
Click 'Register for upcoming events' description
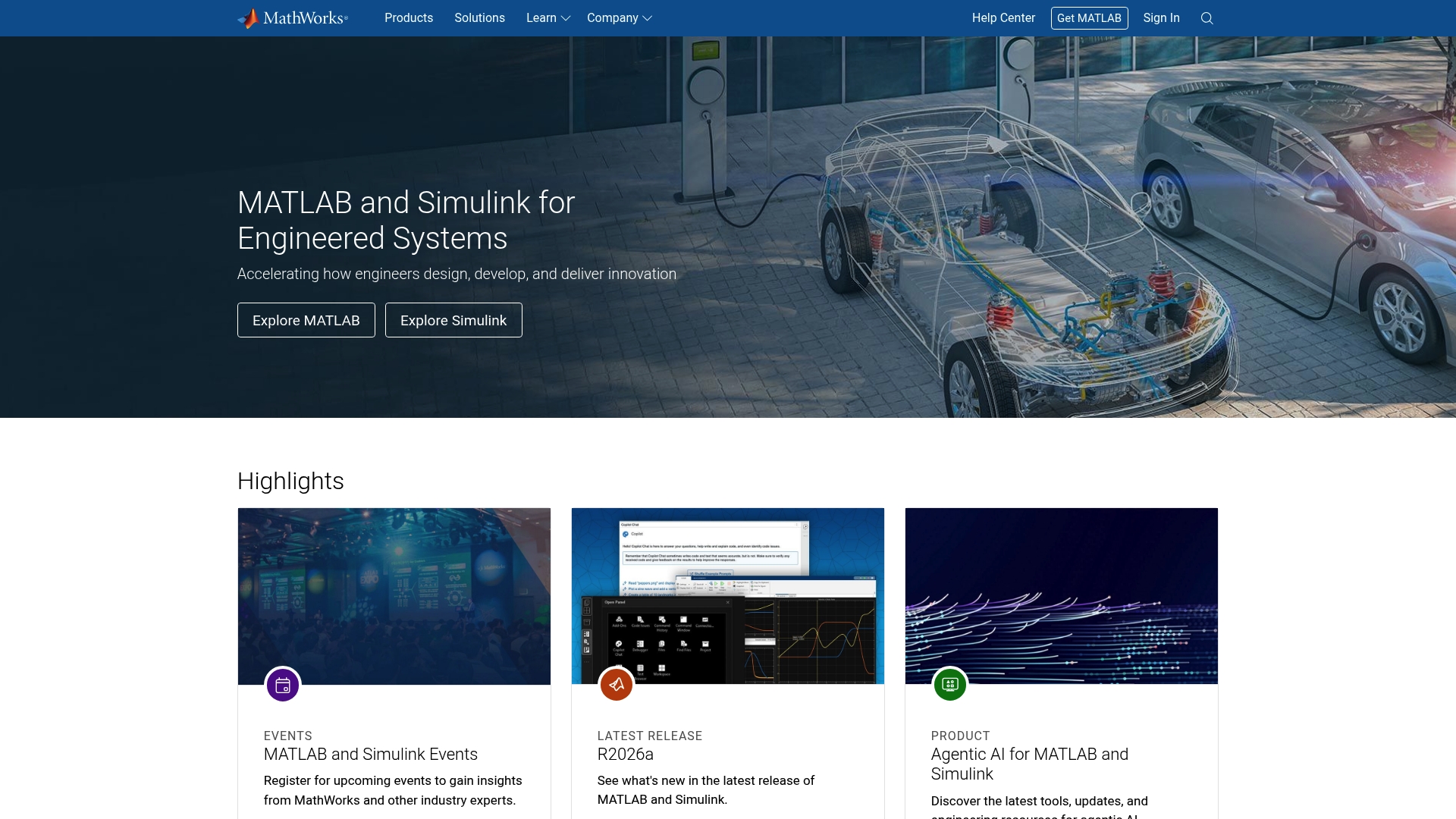[393, 791]
